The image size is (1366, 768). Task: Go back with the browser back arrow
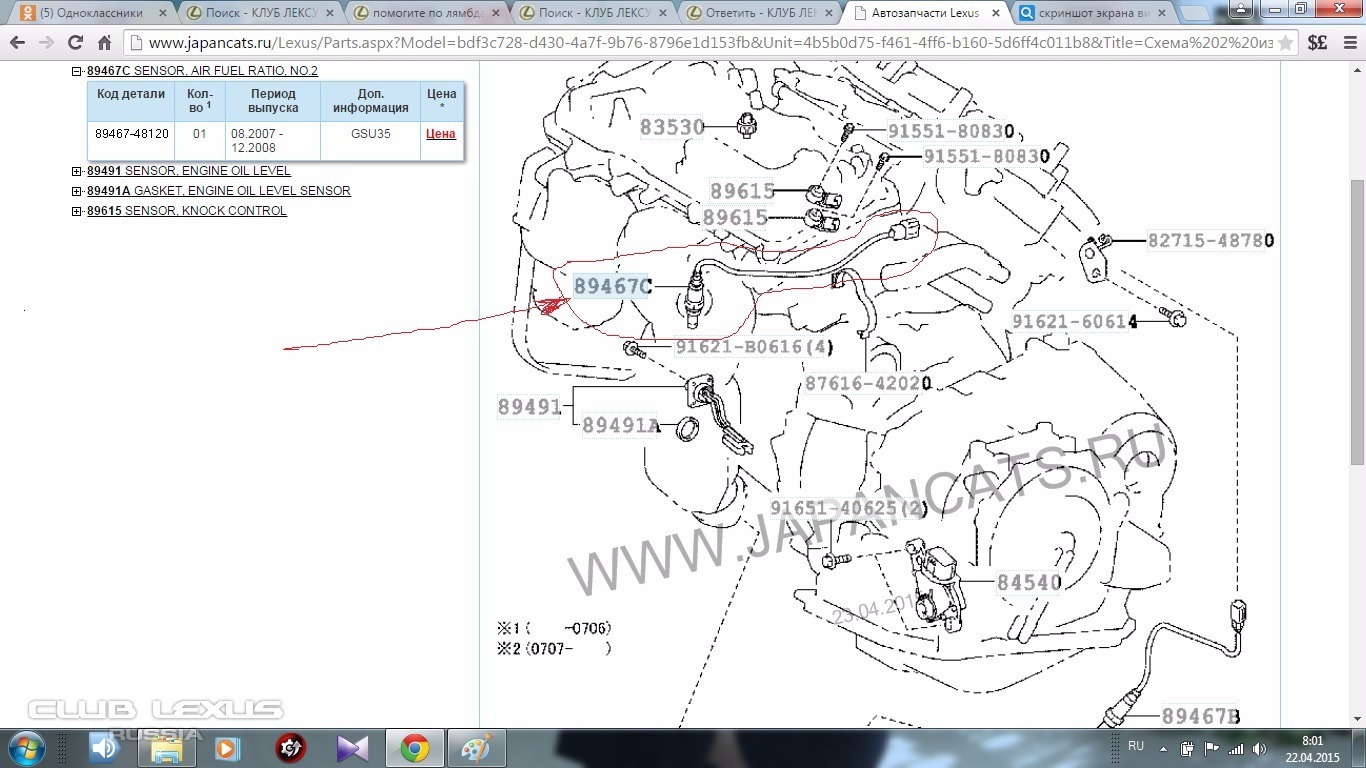pyautogui.click(x=17, y=43)
